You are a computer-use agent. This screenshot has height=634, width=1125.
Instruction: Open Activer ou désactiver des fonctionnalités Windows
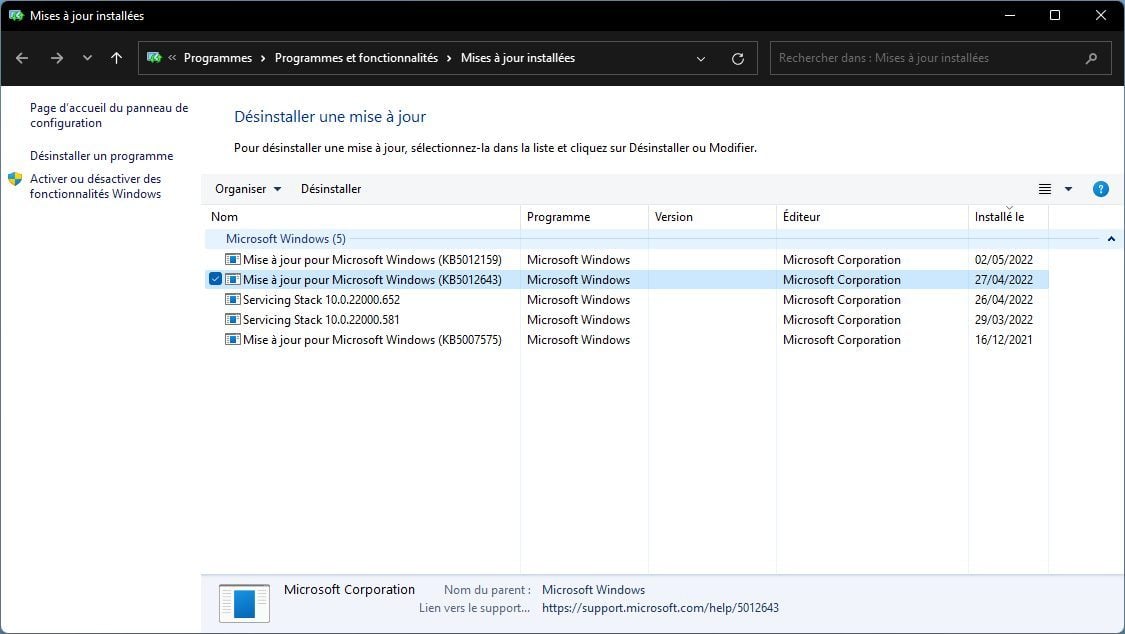tap(95, 186)
